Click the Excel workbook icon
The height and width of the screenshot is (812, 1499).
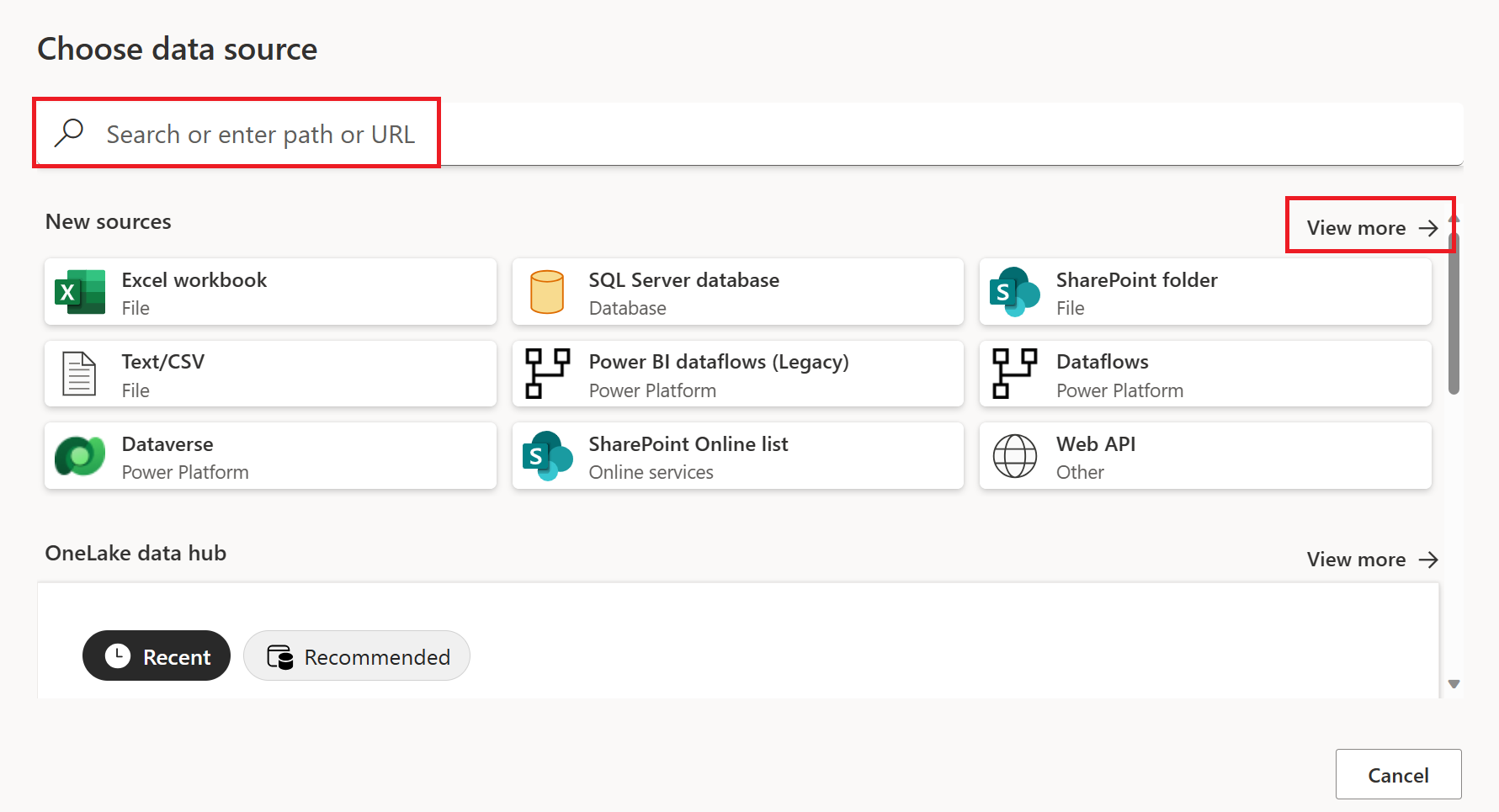[80, 292]
